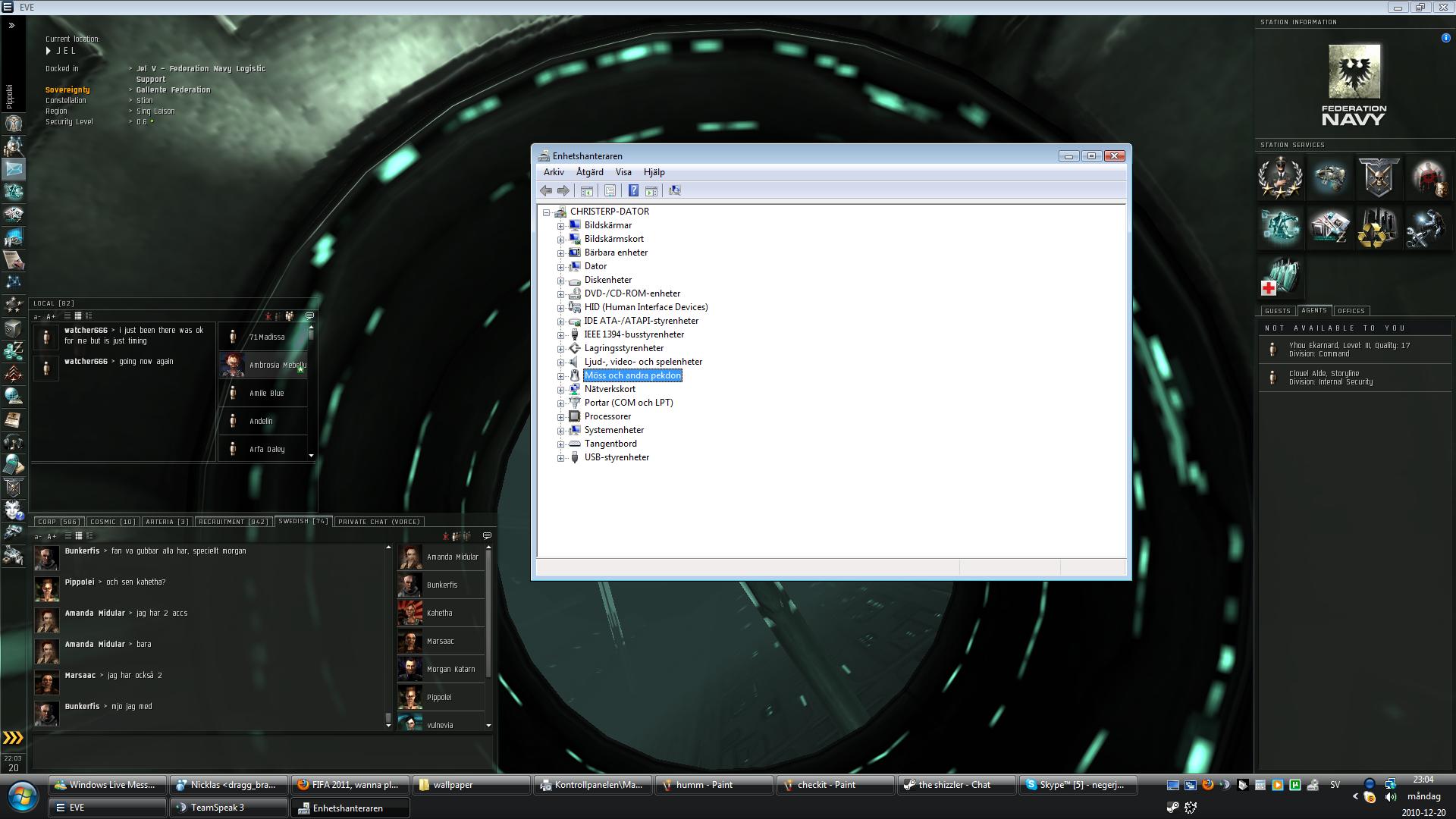
Task: Expand the Nätverkskort tree node
Action: click(x=560, y=390)
